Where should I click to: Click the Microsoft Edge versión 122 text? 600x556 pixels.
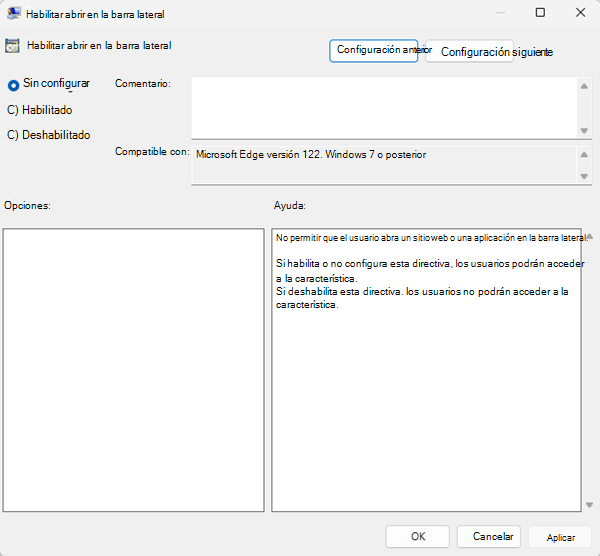pos(259,155)
